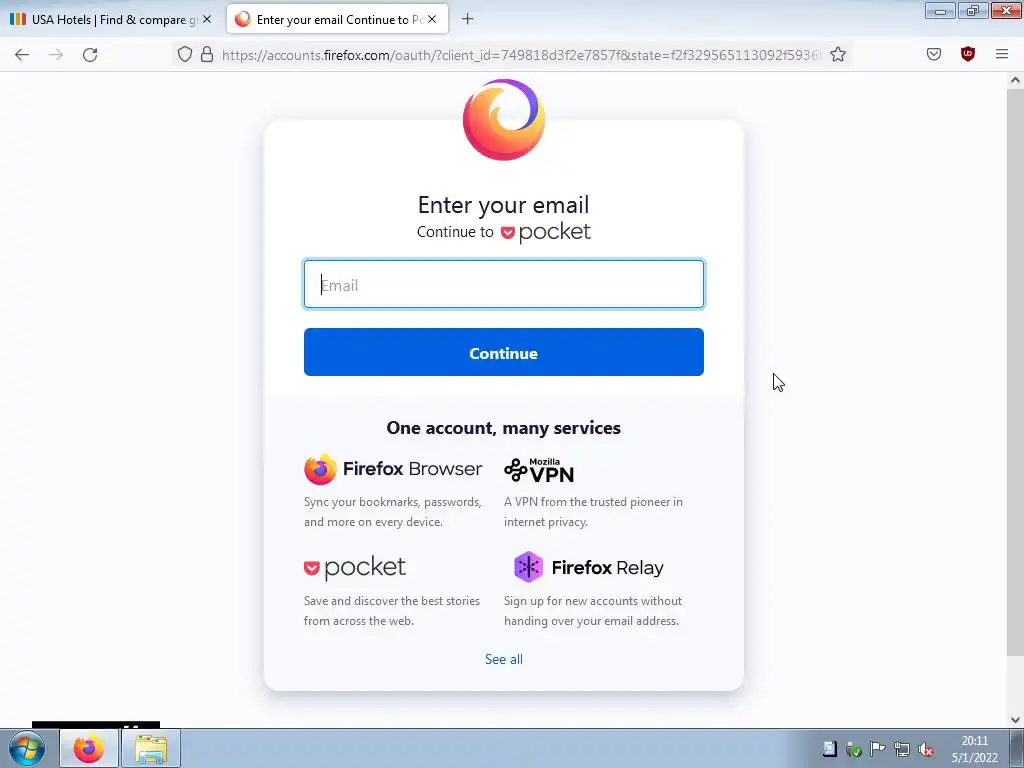Click the "Enter your email" heading
Image resolution: width=1024 pixels, height=768 pixels.
504,205
